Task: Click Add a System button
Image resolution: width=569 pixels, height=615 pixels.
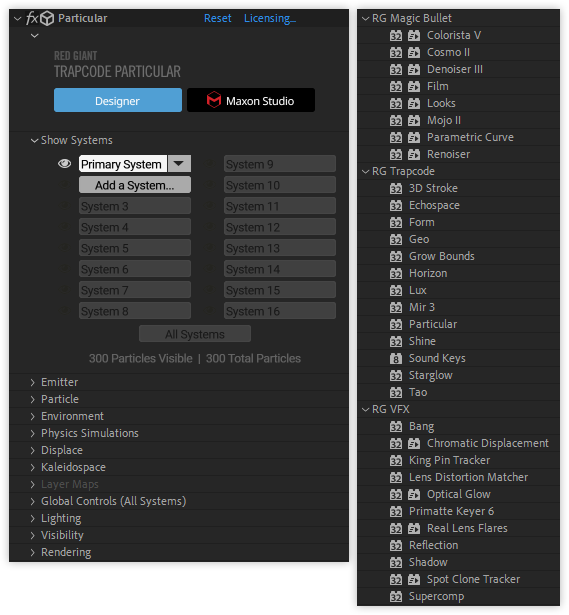Action: click(135, 185)
